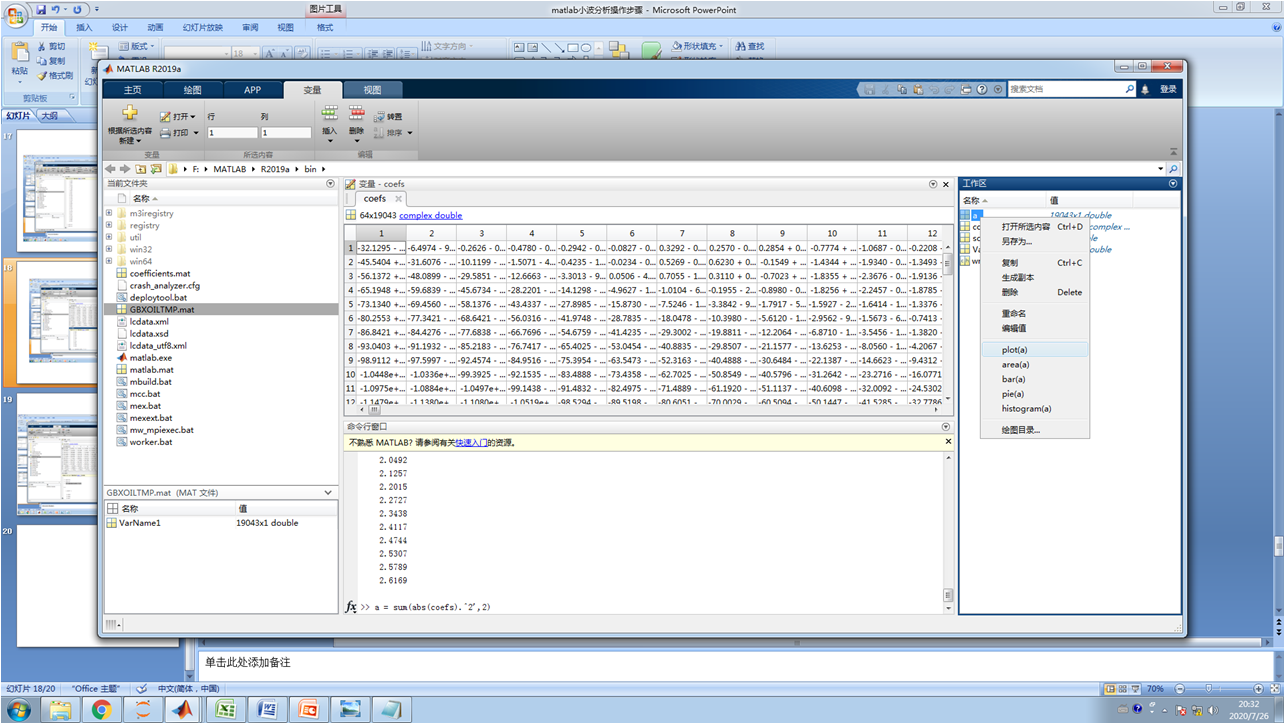Switch to the APP ribbon tab
Viewport: 1285px width, 724px height.
252,89
